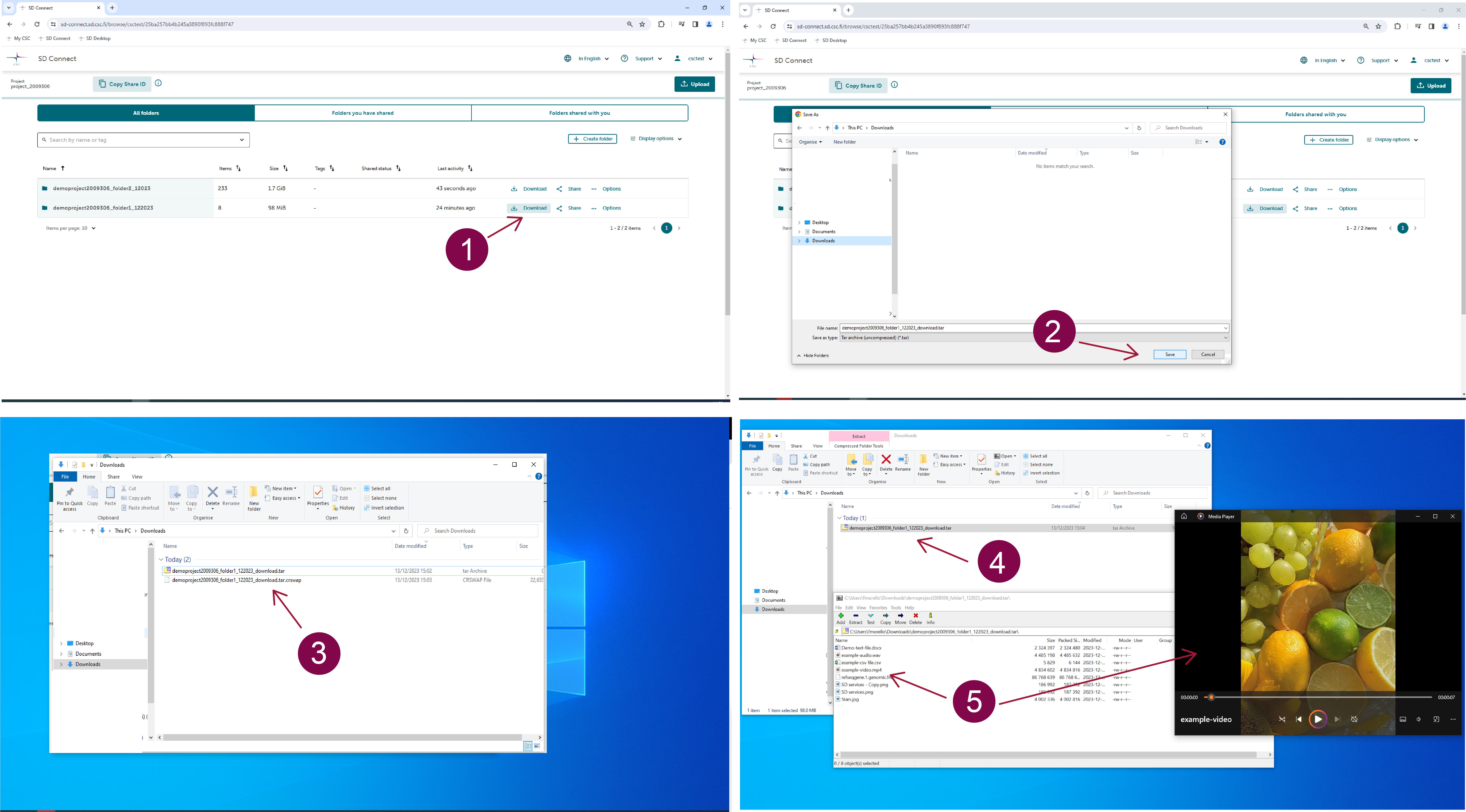This screenshot has height=812, width=1466.
Task: Click Save in the Save As dialog
Action: pos(1170,355)
